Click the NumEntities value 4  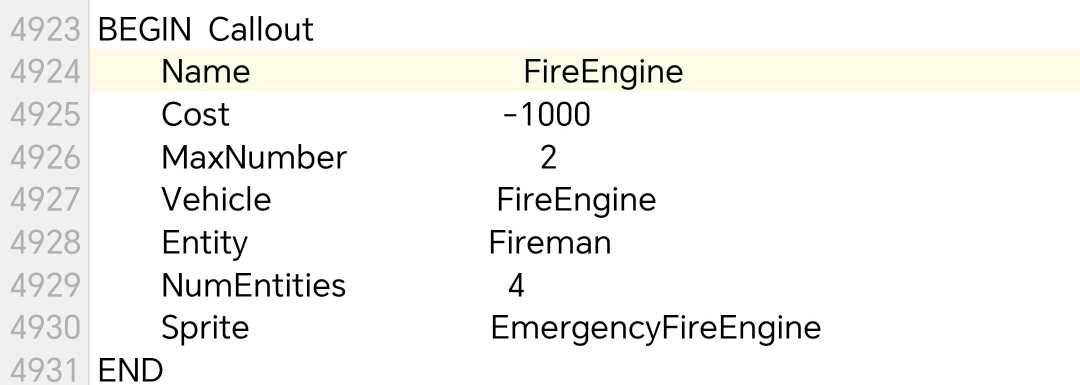tap(517, 286)
